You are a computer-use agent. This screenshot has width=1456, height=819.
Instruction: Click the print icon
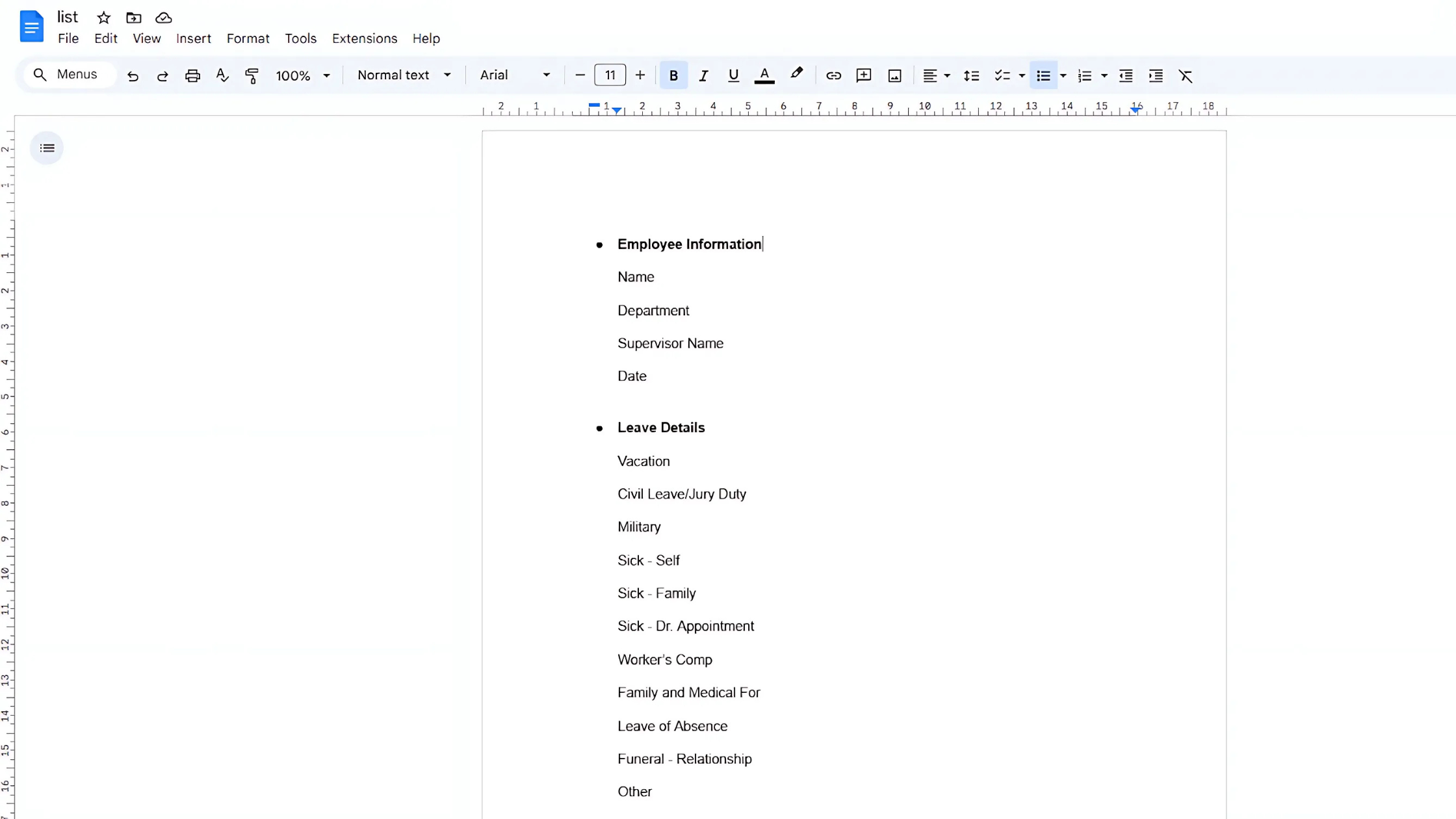point(192,76)
